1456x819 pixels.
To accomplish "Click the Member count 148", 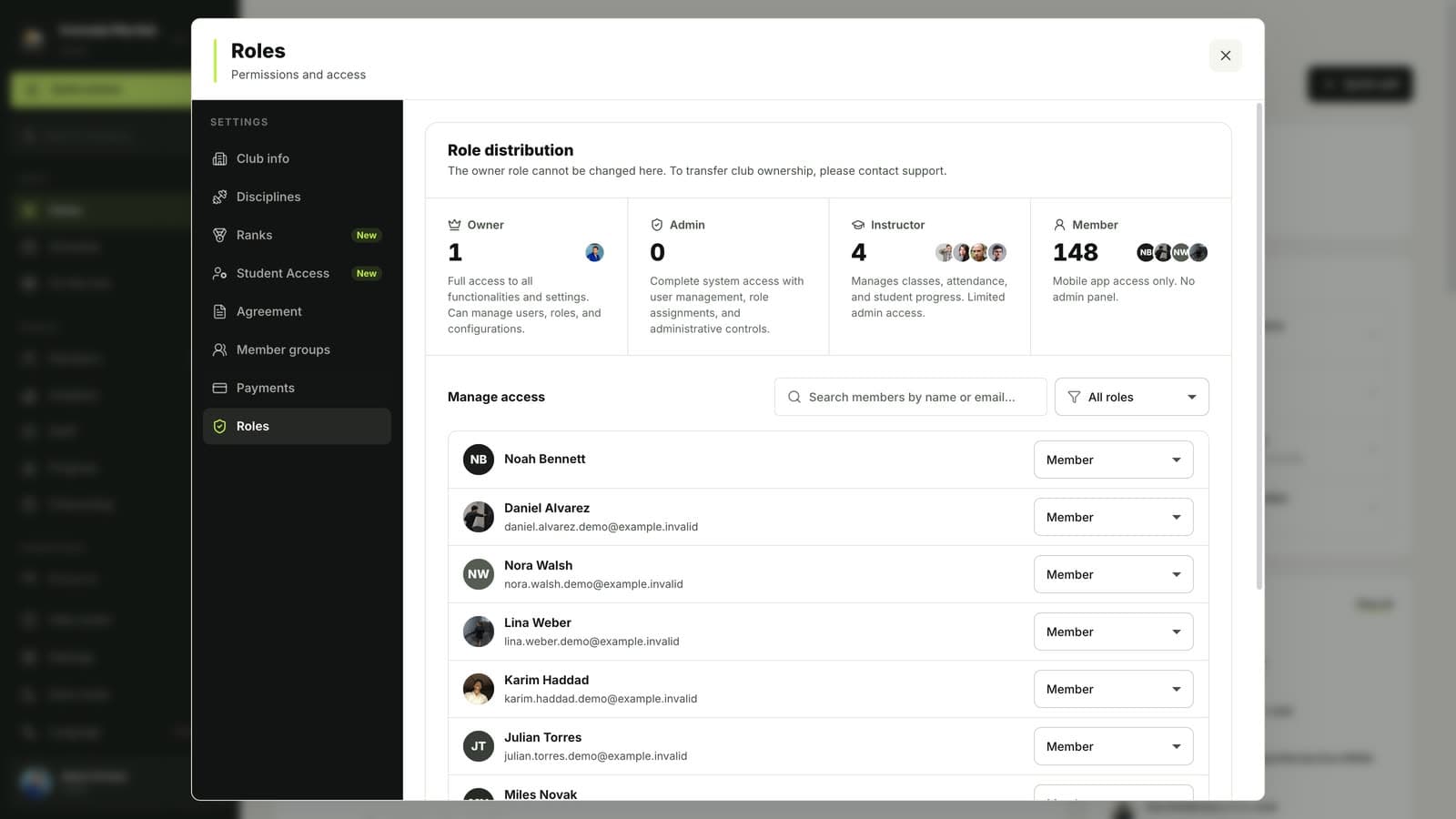I will pyautogui.click(x=1076, y=252).
